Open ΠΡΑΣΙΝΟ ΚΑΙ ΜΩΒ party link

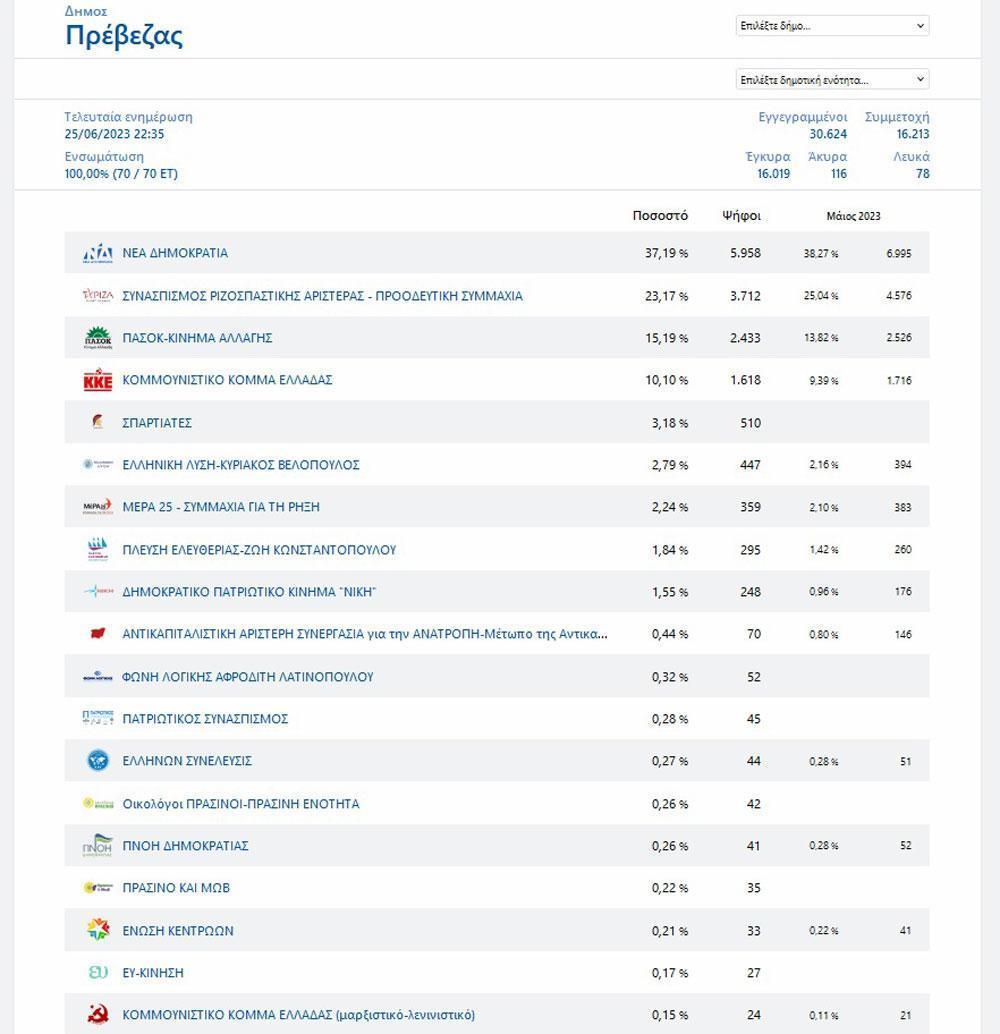(x=176, y=888)
